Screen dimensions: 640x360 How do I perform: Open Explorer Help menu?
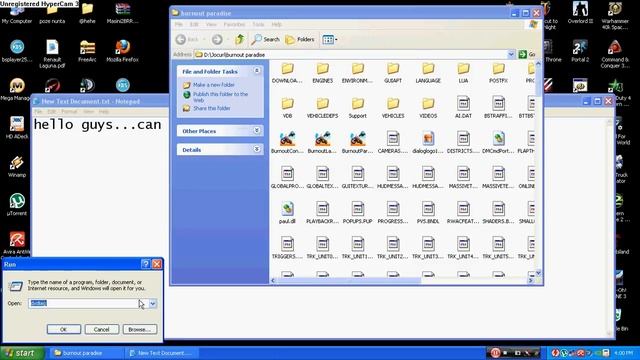pos(277,24)
